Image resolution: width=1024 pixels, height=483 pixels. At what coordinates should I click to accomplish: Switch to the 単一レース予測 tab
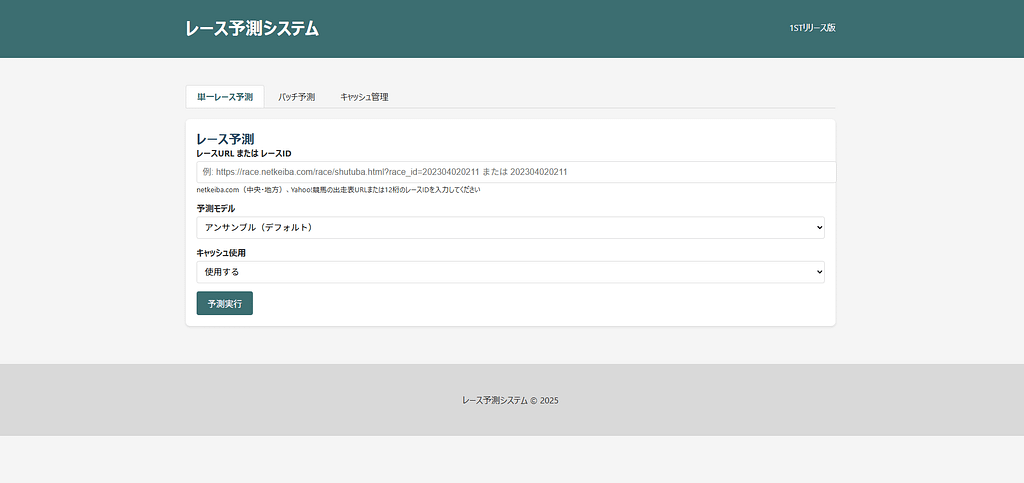[x=225, y=97]
